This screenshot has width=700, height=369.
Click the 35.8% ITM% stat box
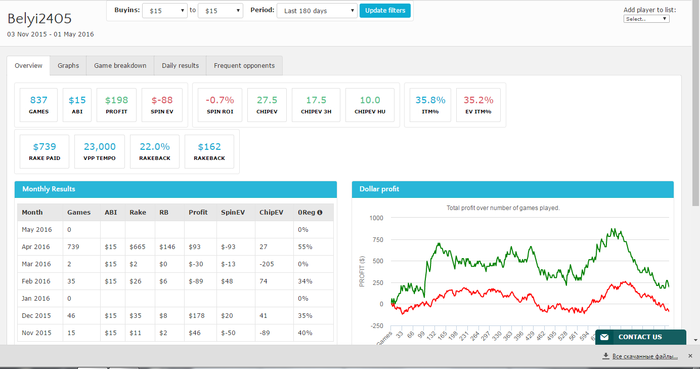click(430, 105)
